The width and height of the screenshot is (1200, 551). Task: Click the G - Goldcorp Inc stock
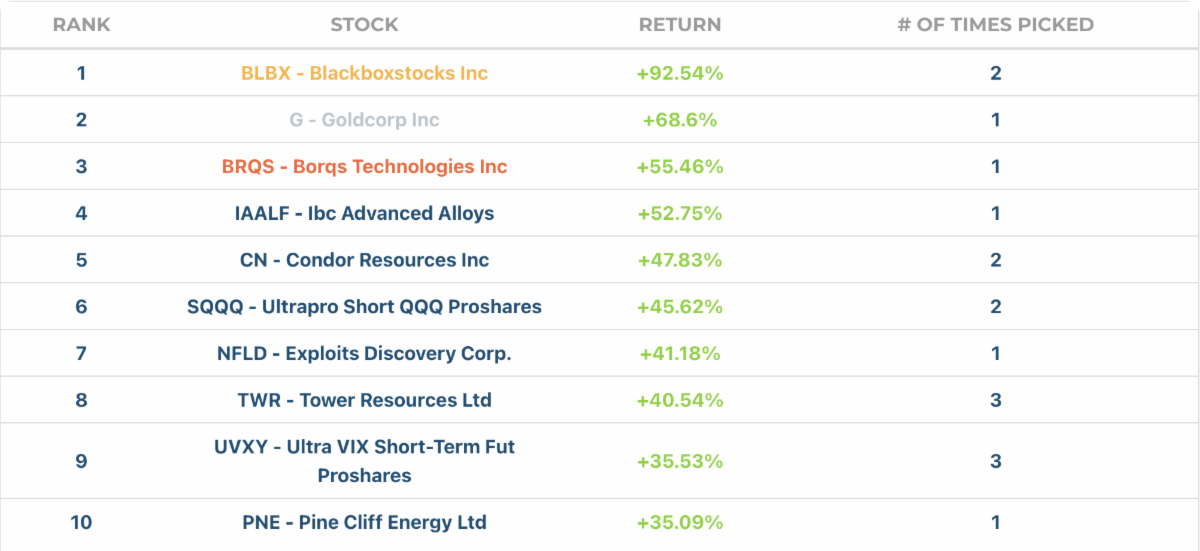(x=364, y=120)
